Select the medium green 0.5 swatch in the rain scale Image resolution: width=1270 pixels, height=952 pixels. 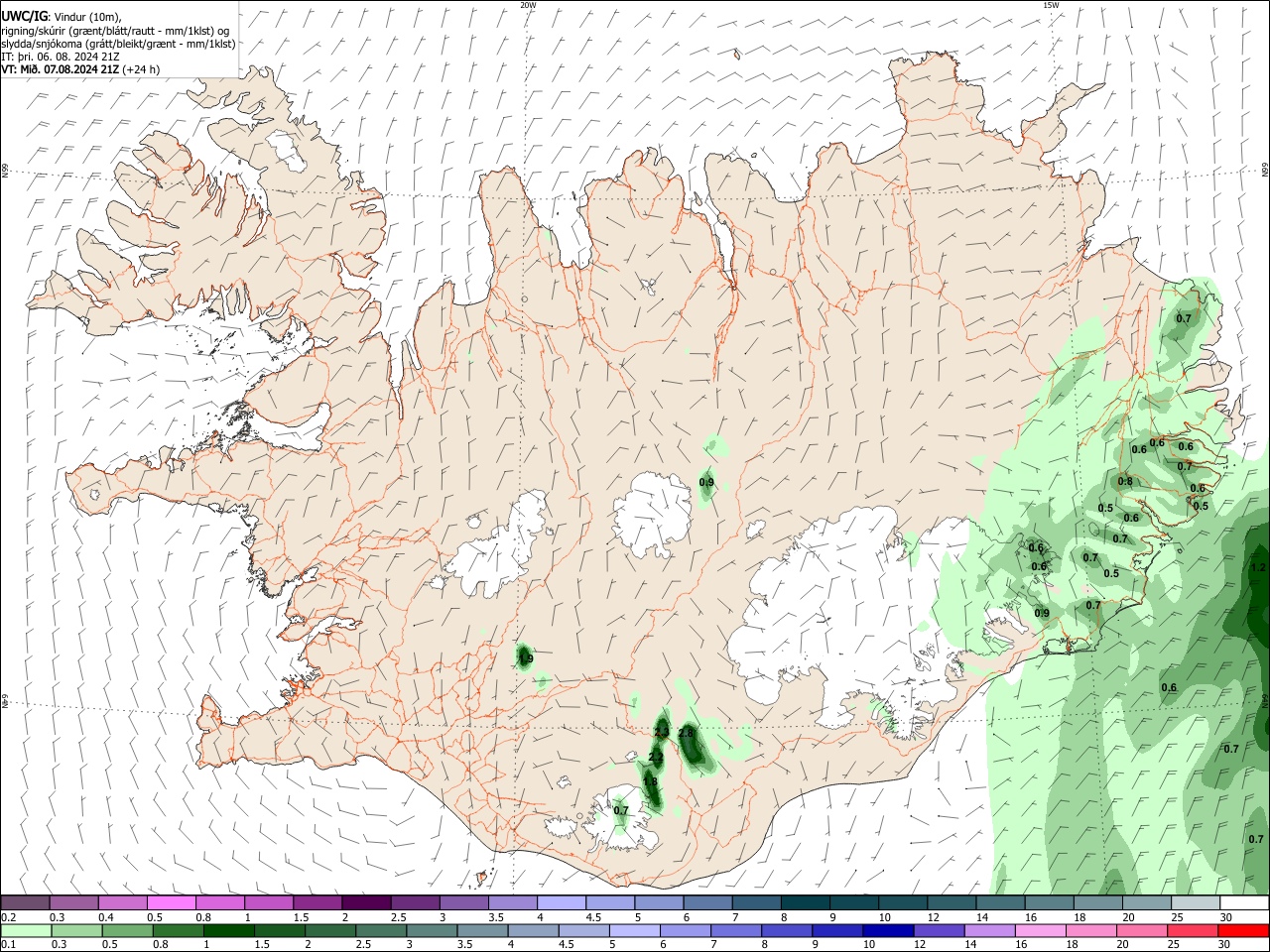(x=128, y=930)
